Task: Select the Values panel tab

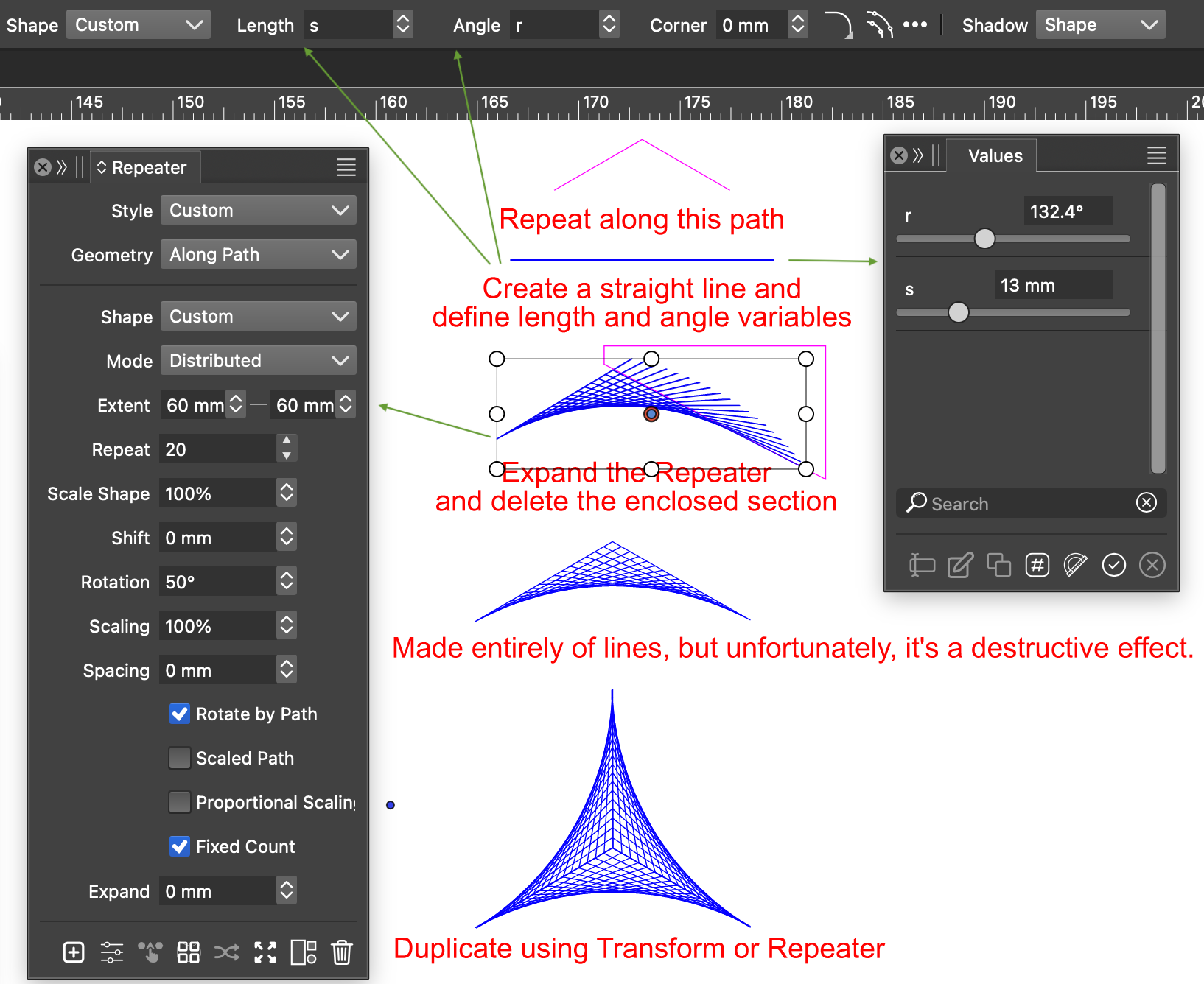Action: click(x=994, y=155)
